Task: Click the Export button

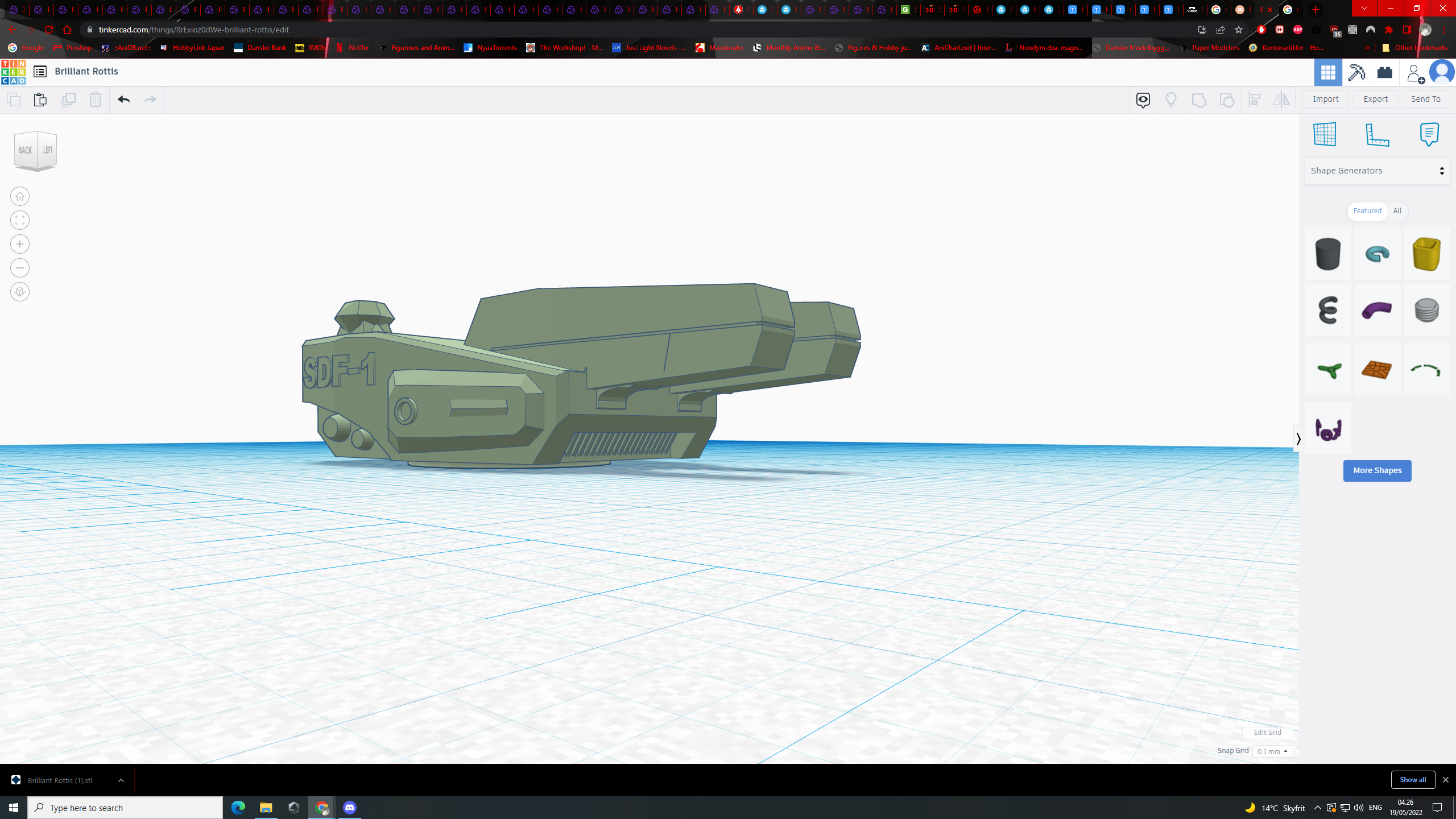Action: click(1376, 99)
